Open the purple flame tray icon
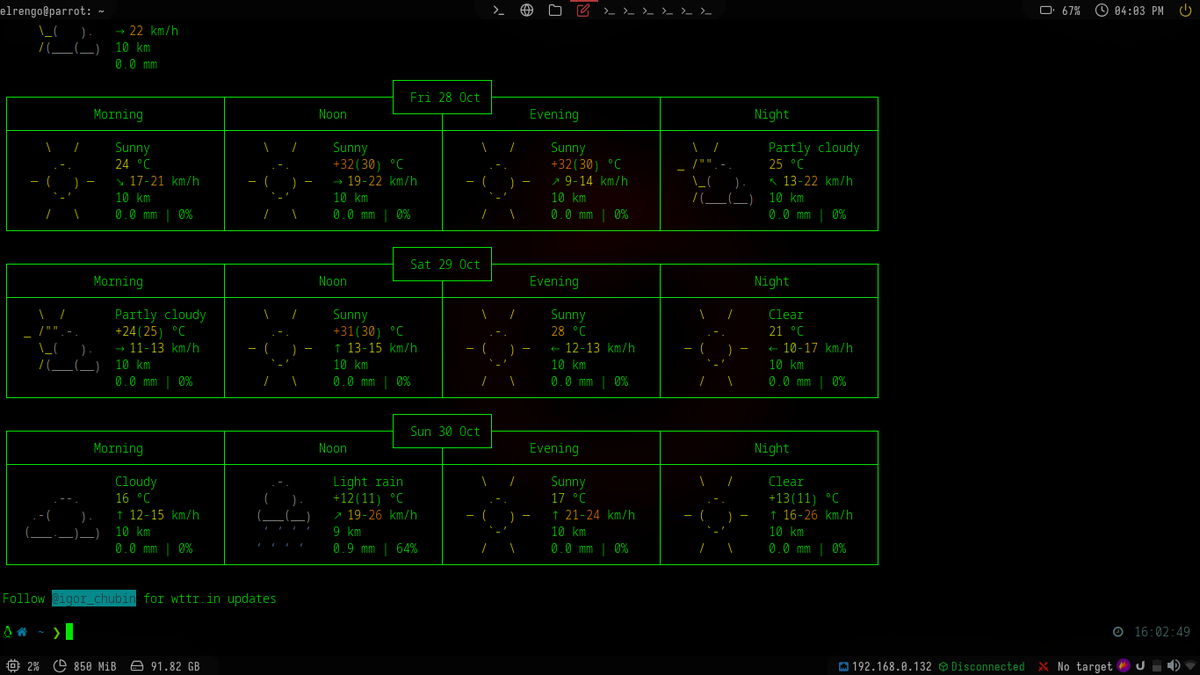This screenshot has height=675, width=1200. coord(1124,665)
